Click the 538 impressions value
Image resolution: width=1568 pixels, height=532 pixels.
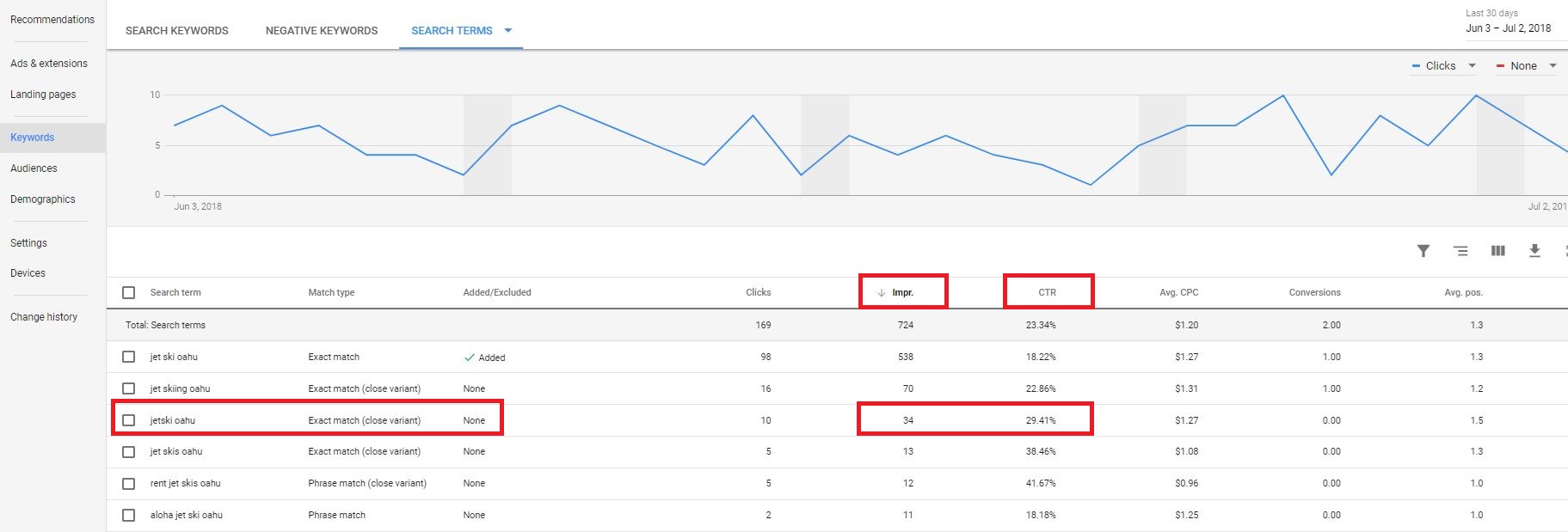[906, 357]
